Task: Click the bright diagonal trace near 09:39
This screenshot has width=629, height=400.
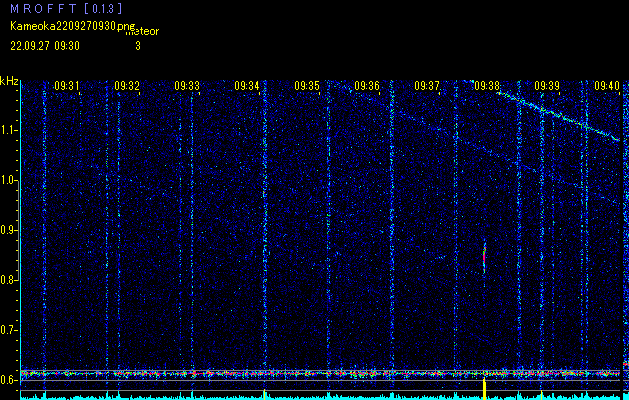Action: 558,116
